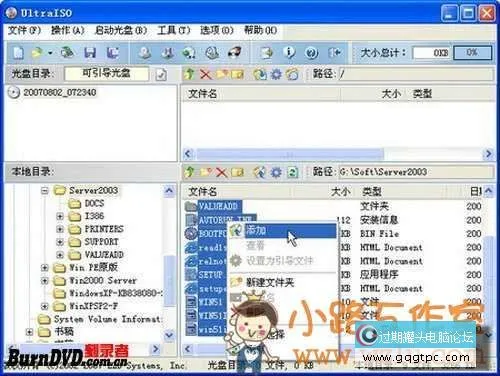The width and height of the screenshot is (500, 376).
Task: Click the Save As toolbar icon
Action: pos(113,53)
